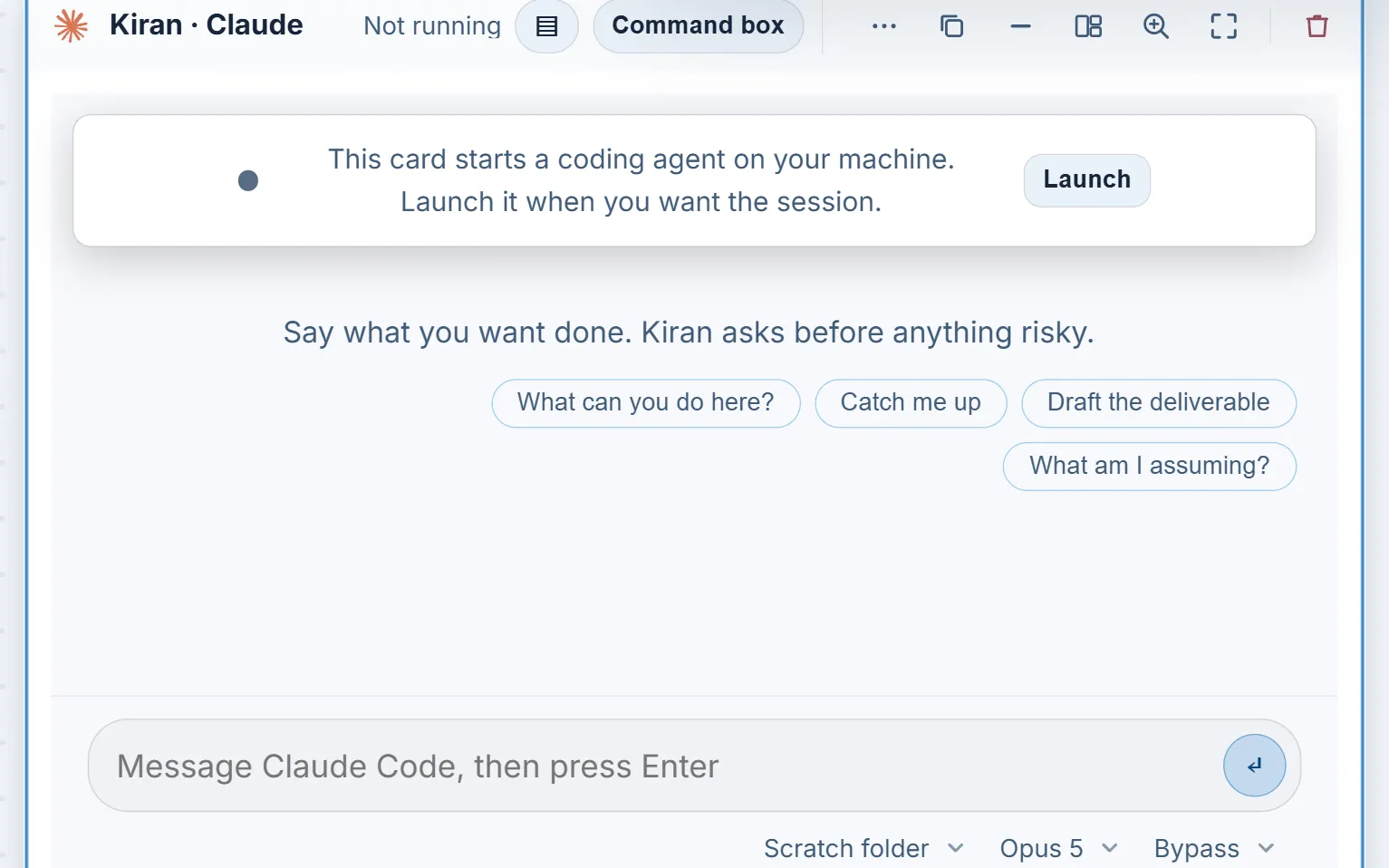
Task: Toggle fullscreen with the corner-brackets icon
Action: 1224,26
